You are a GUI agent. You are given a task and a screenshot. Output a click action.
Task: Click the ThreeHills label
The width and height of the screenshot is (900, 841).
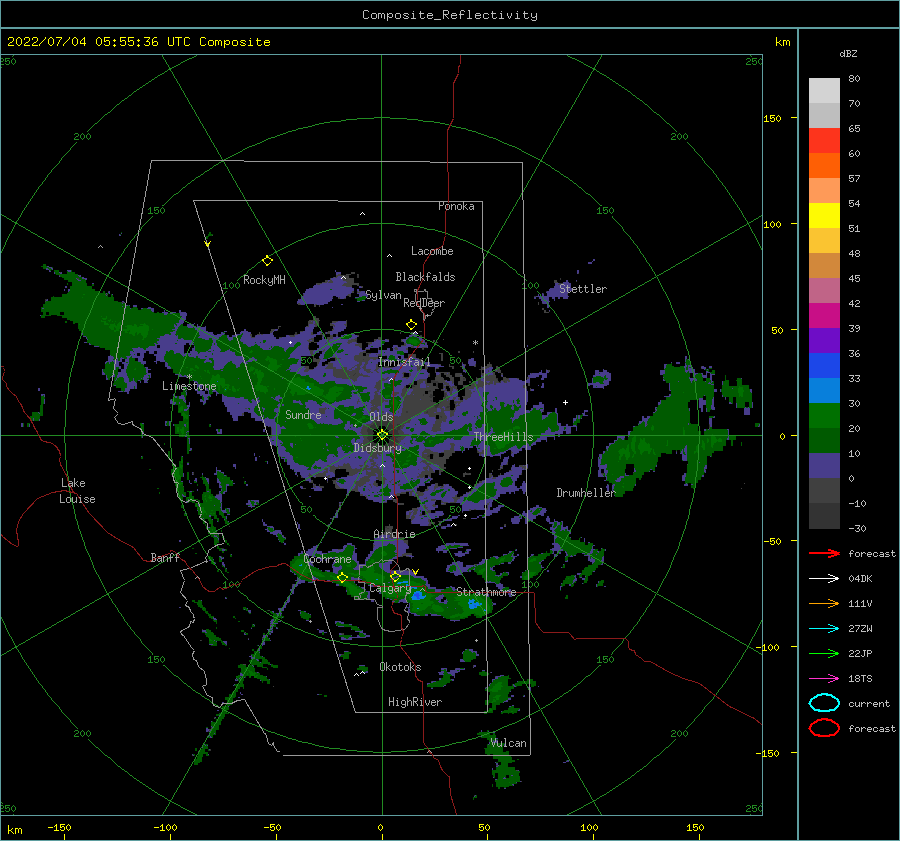503,437
